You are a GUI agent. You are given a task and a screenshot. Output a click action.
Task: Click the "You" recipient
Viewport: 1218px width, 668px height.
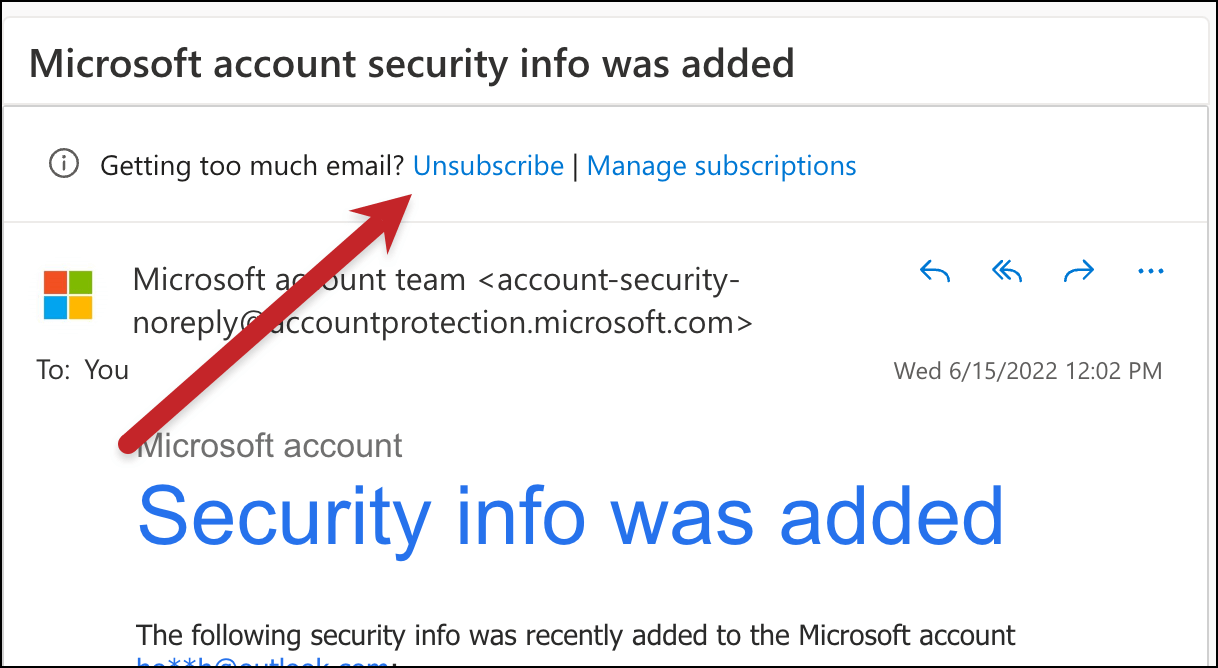pyautogui.click(x=106, y=370)
